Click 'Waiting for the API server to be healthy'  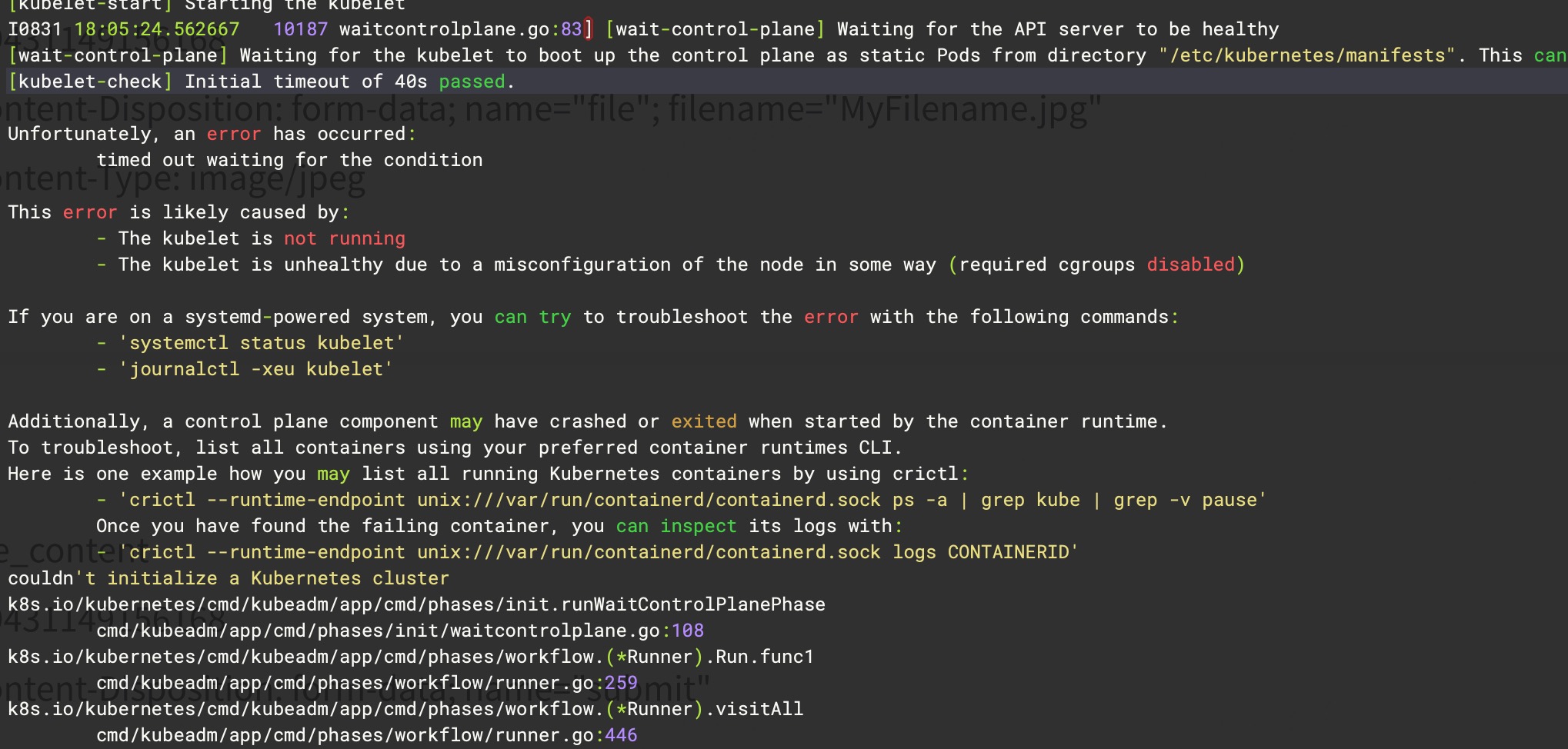1058,29
